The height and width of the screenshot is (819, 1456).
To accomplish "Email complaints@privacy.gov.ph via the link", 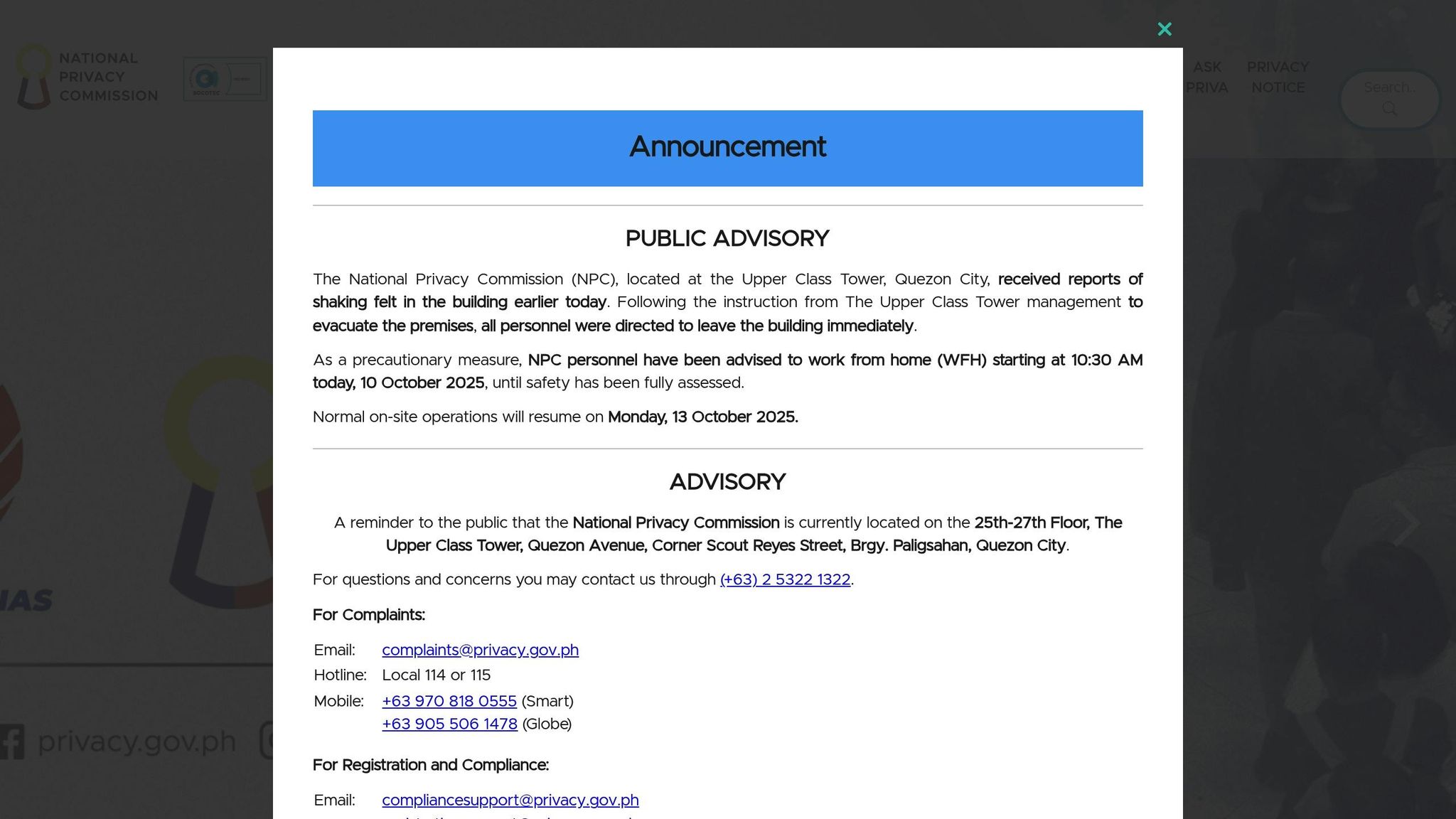I will click(480, 651).
